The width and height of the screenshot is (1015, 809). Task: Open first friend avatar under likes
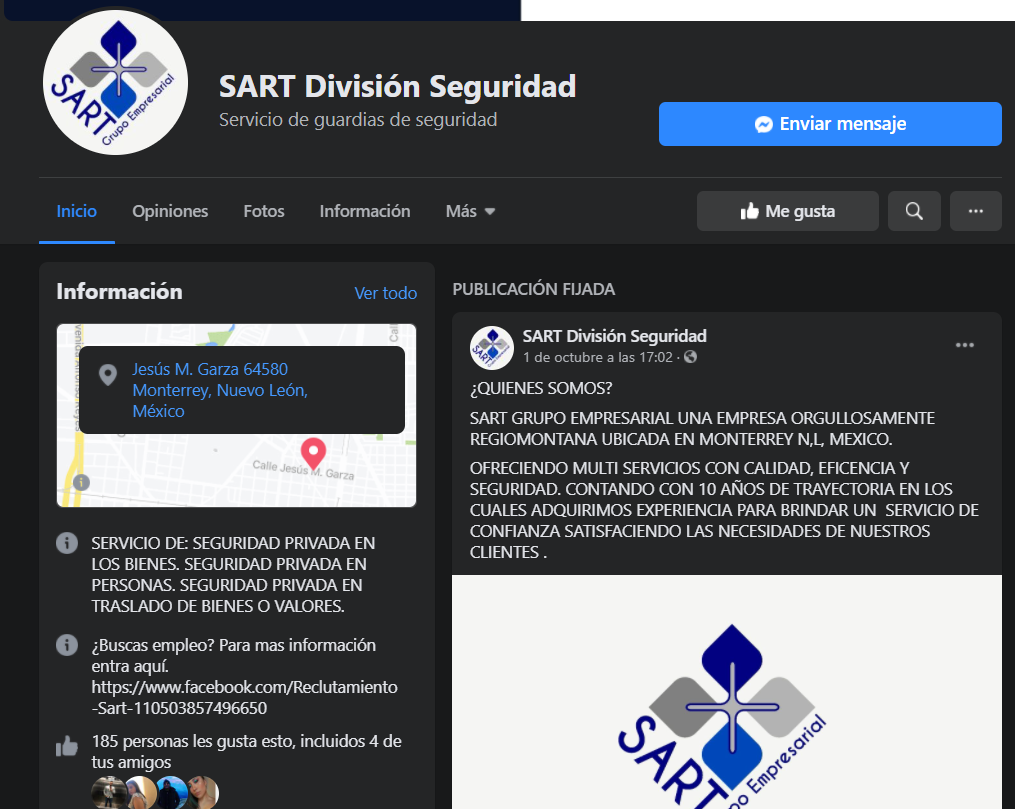point(108,793)
